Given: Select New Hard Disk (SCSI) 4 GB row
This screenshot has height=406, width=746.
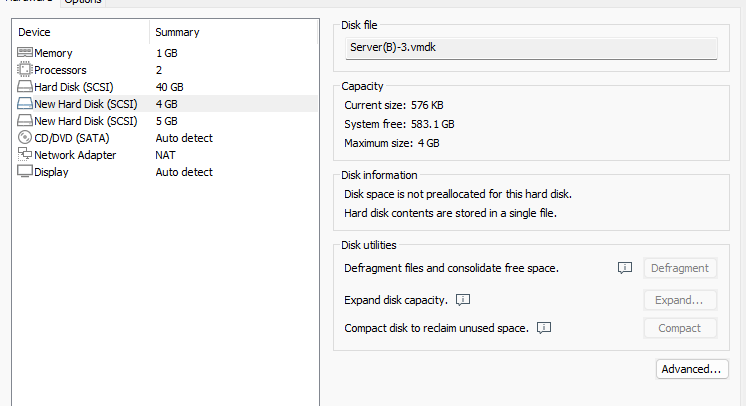Looking at the screenshot, I should coord(165,104).
